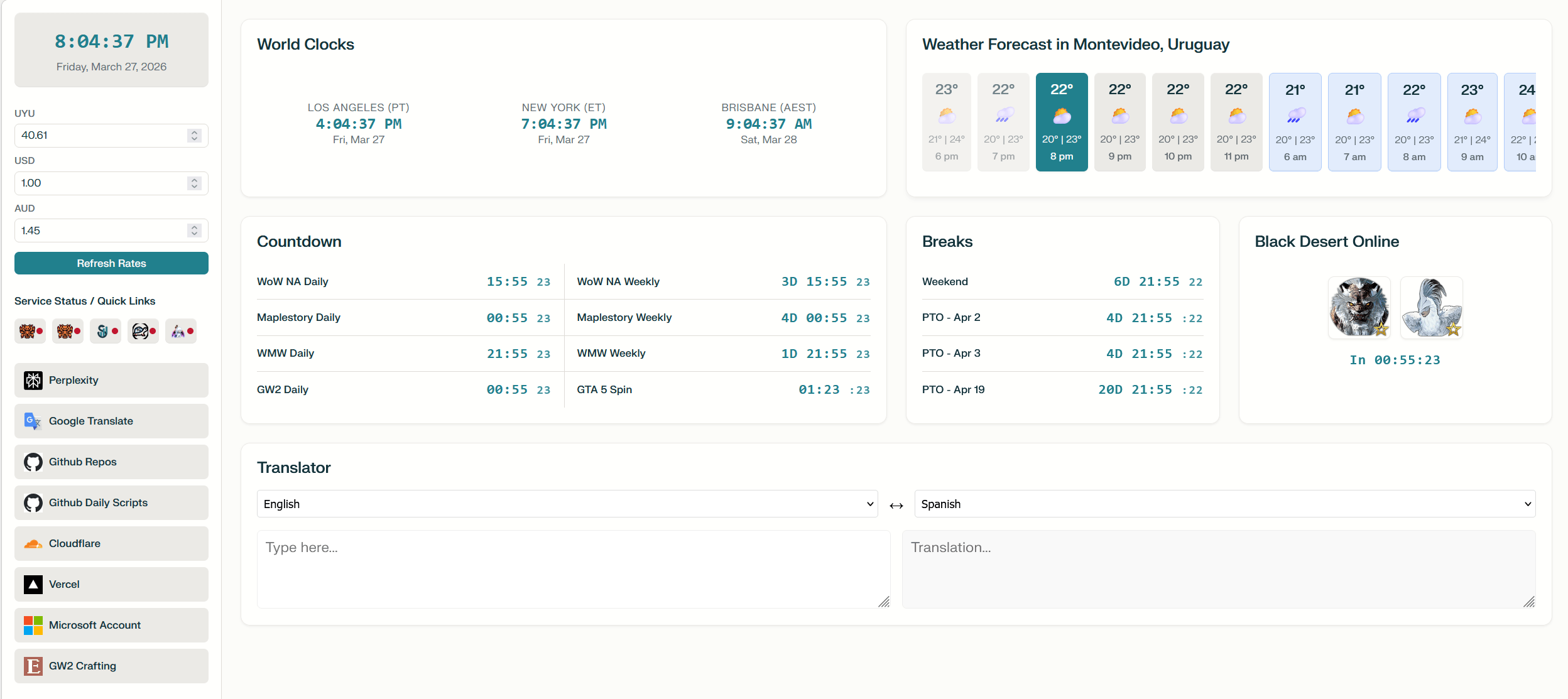Screen dimensions: 1568x699
Task: Click the UYU amount stepper arrows
Action: (194, 136)
